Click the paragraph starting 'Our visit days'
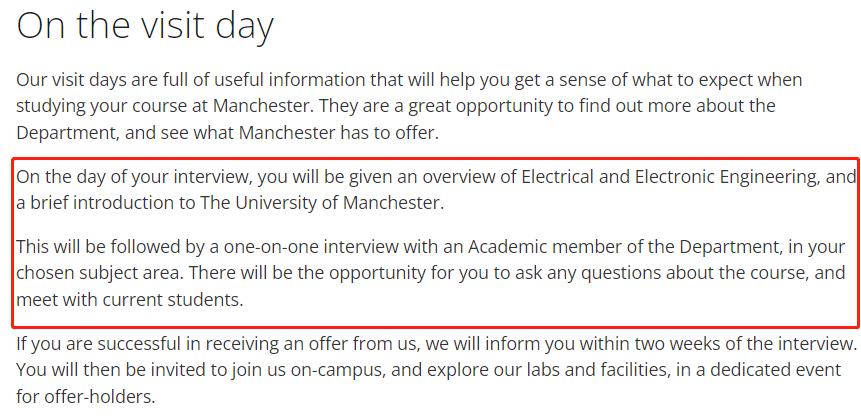Screen dimensions: 861x420 coord(409,106)
